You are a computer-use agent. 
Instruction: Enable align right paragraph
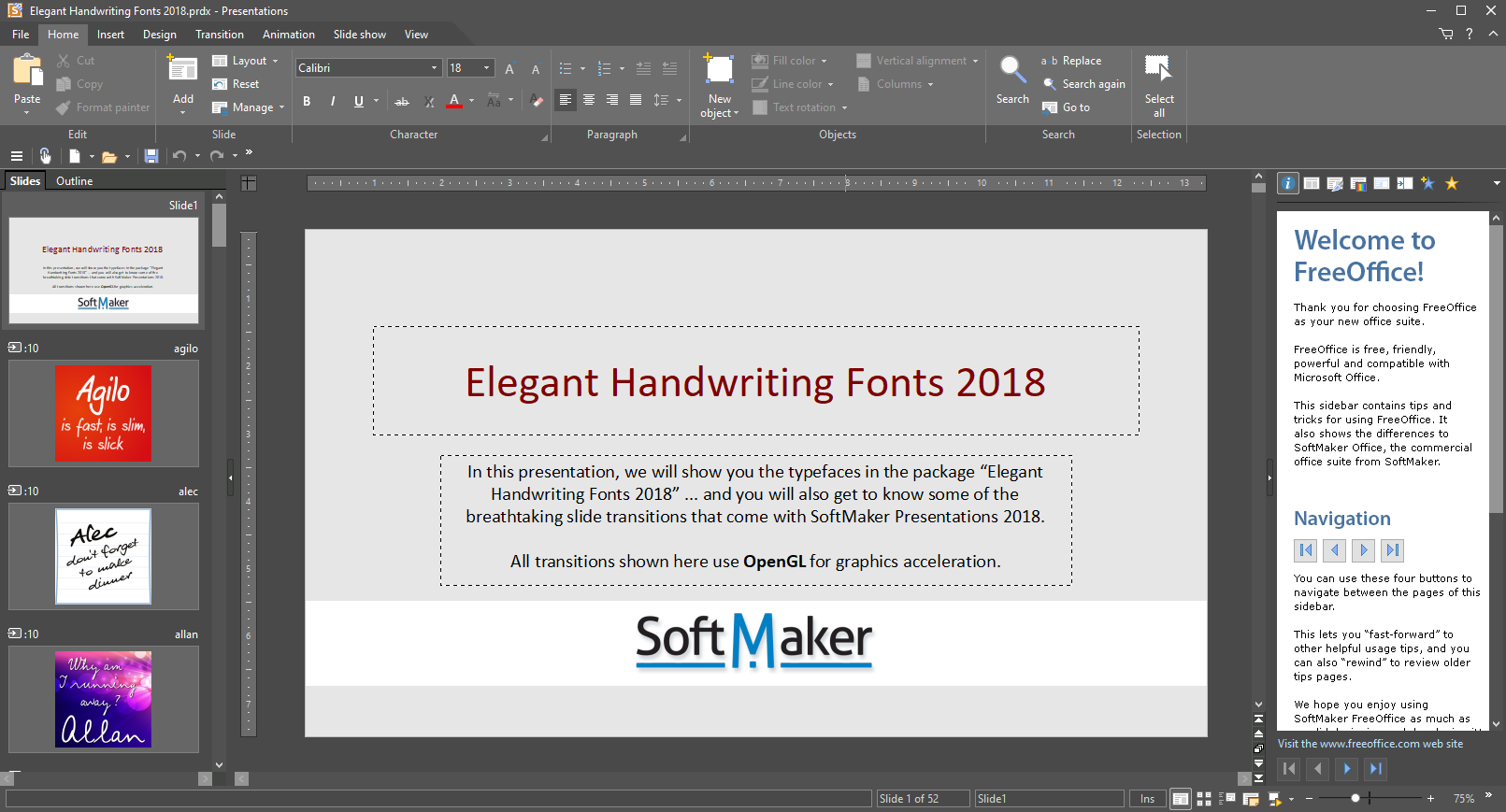[x=611, y=100]
